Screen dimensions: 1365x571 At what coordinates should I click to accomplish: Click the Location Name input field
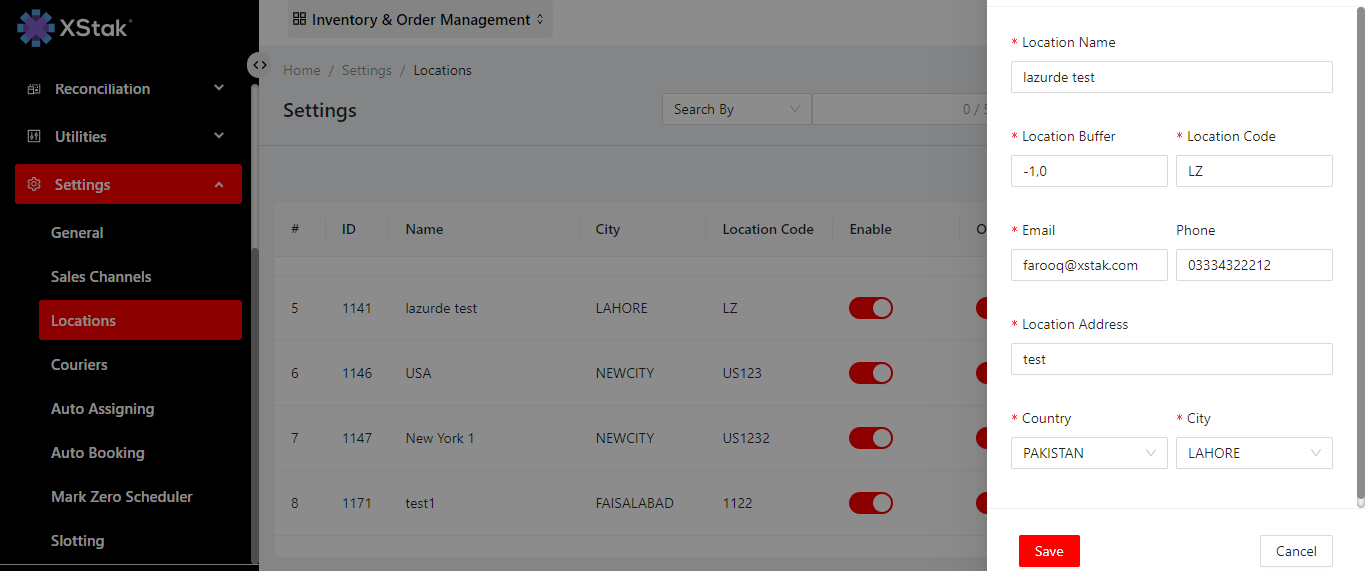pyautogui.click(x=1171, y=77)
